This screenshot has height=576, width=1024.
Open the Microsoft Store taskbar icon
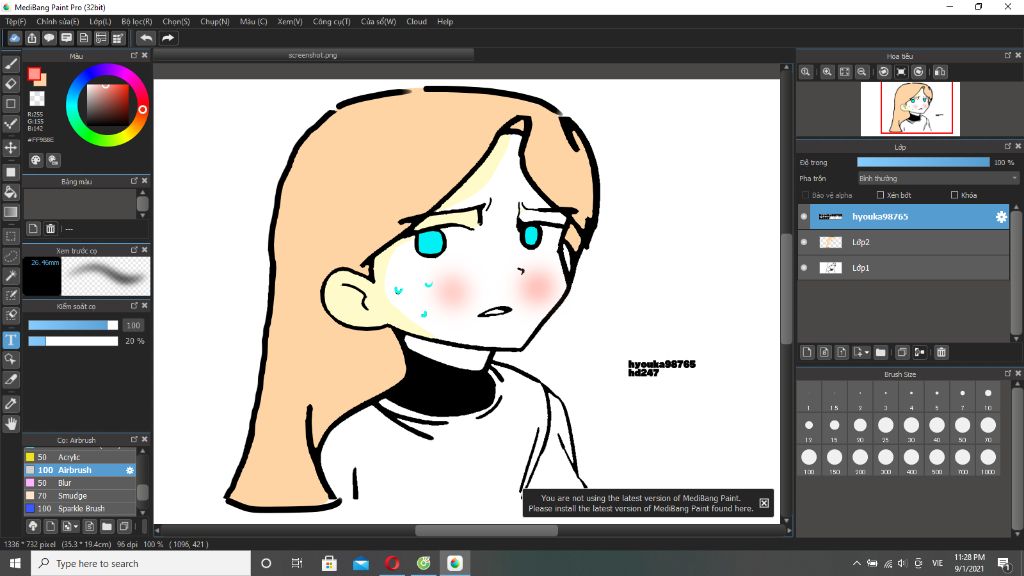[x=329, y=563]
